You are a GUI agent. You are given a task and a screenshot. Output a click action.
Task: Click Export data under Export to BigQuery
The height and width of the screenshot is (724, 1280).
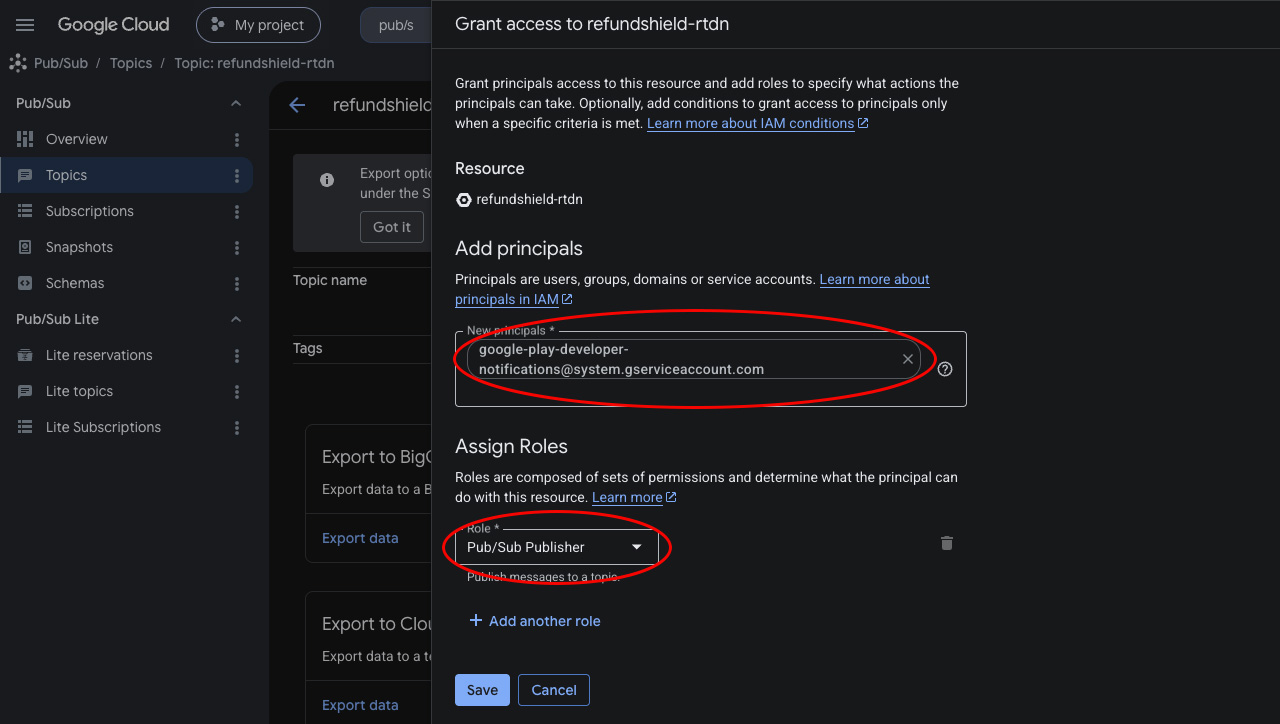click(x=360, y=538)
